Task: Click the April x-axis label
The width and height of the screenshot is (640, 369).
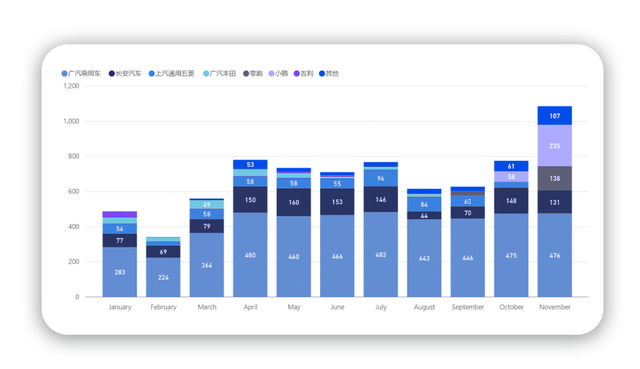Action: tap(250, 307)
